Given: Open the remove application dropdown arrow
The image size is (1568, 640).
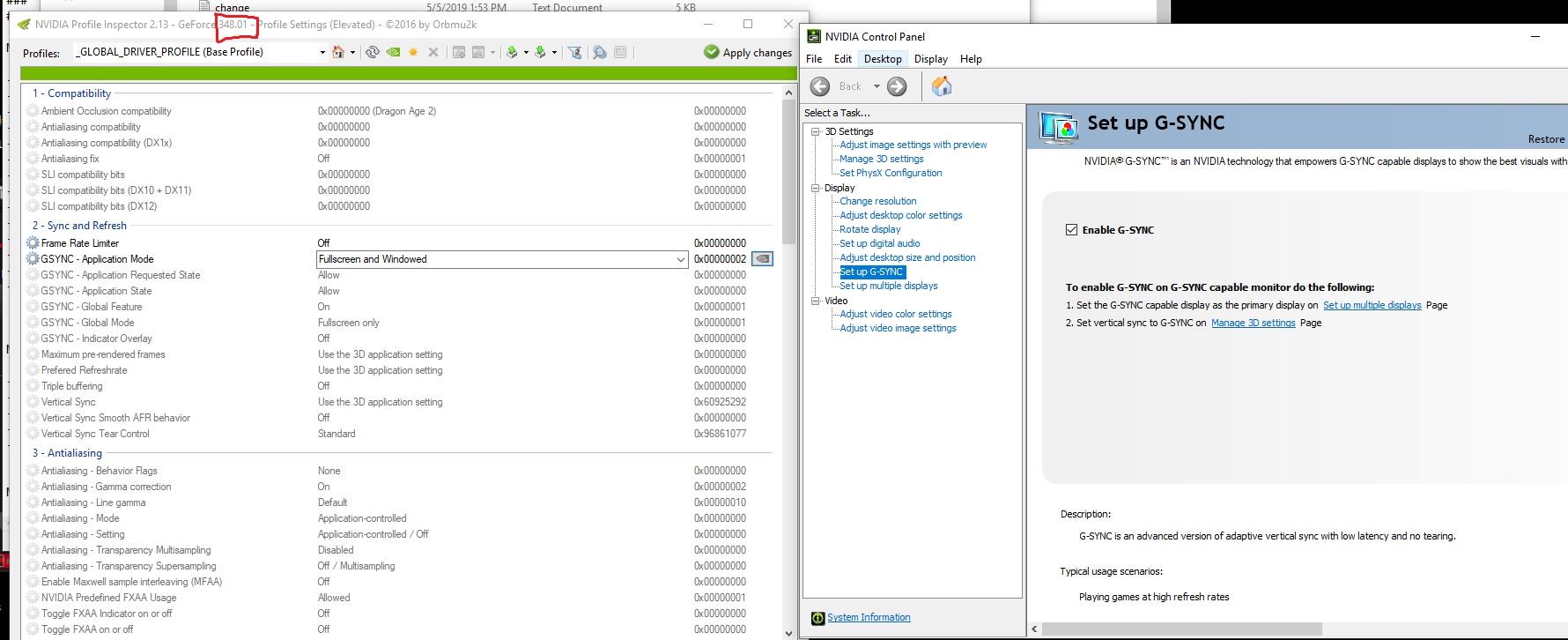Looking at the screenshot, I should (x=492, y=53).
